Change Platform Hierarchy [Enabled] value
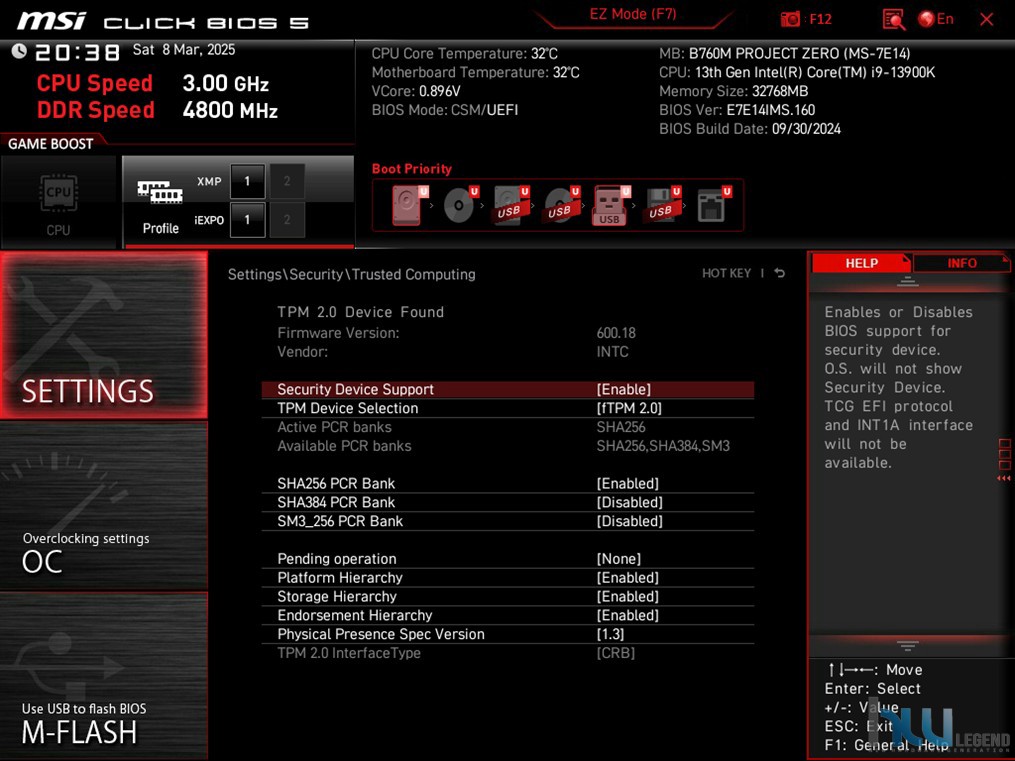Viewport: 1015px width, 761px height. pos(628,578)
